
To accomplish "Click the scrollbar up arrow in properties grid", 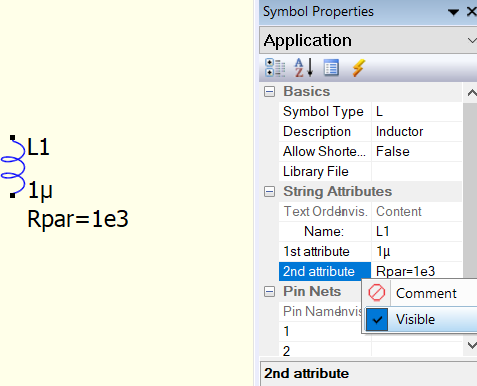I will pyautogui.click(x=471, y=93).
